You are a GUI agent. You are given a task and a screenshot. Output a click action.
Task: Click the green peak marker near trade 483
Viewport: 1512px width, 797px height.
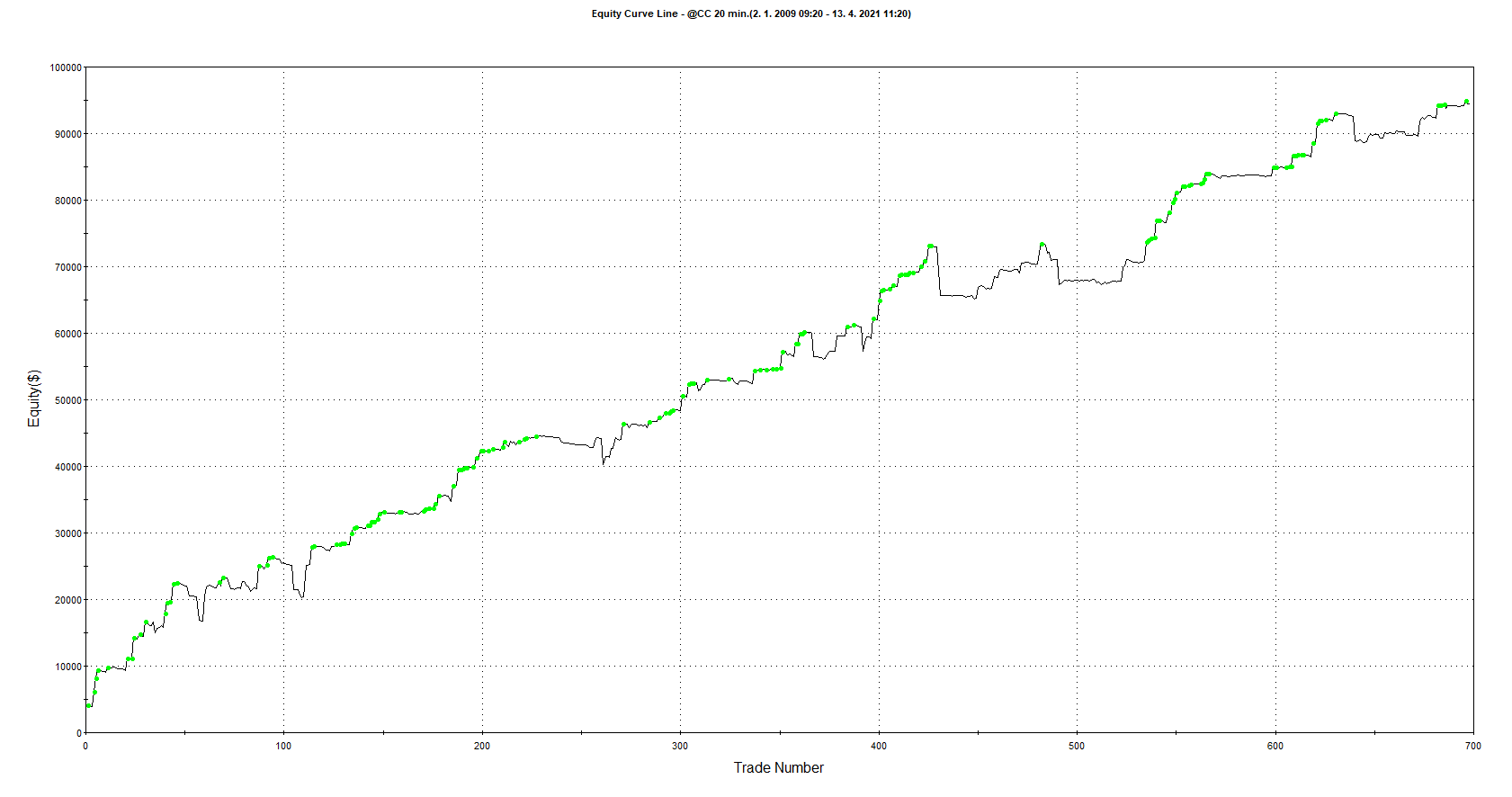tap(1042, 244)
